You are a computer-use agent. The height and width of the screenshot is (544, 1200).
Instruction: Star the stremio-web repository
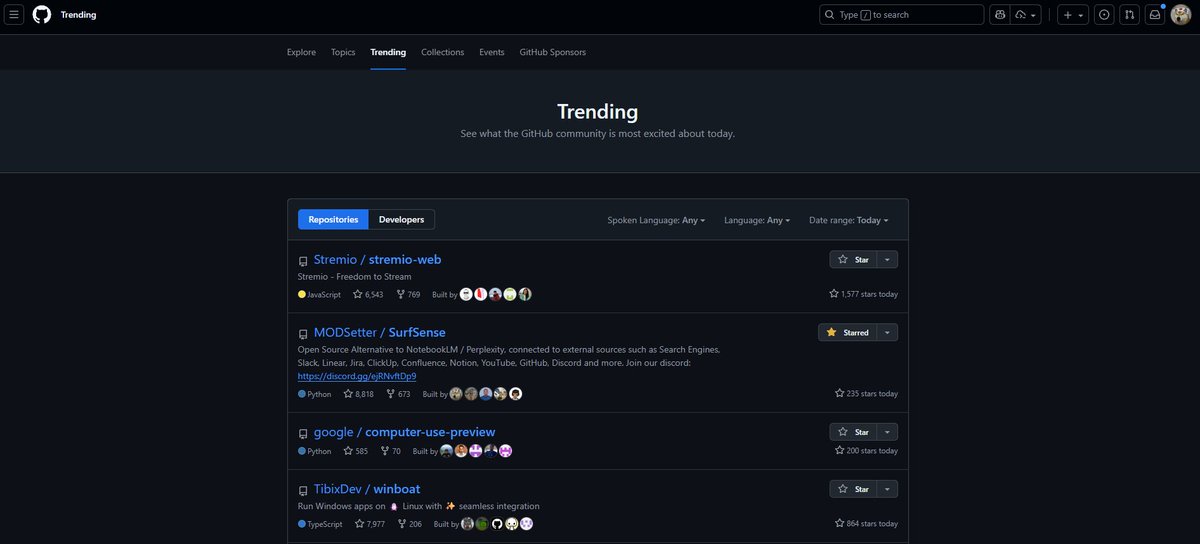pos(853,260)
